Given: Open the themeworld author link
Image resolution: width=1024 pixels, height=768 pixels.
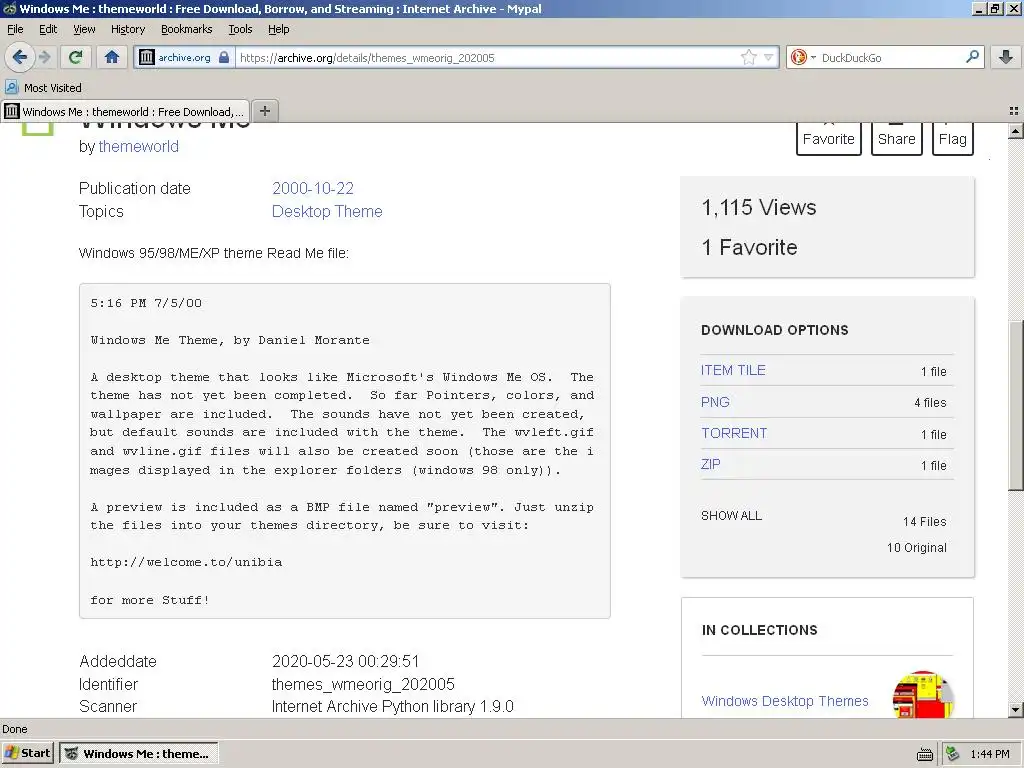Looking at the screenshot, I should tap(138, 146).
